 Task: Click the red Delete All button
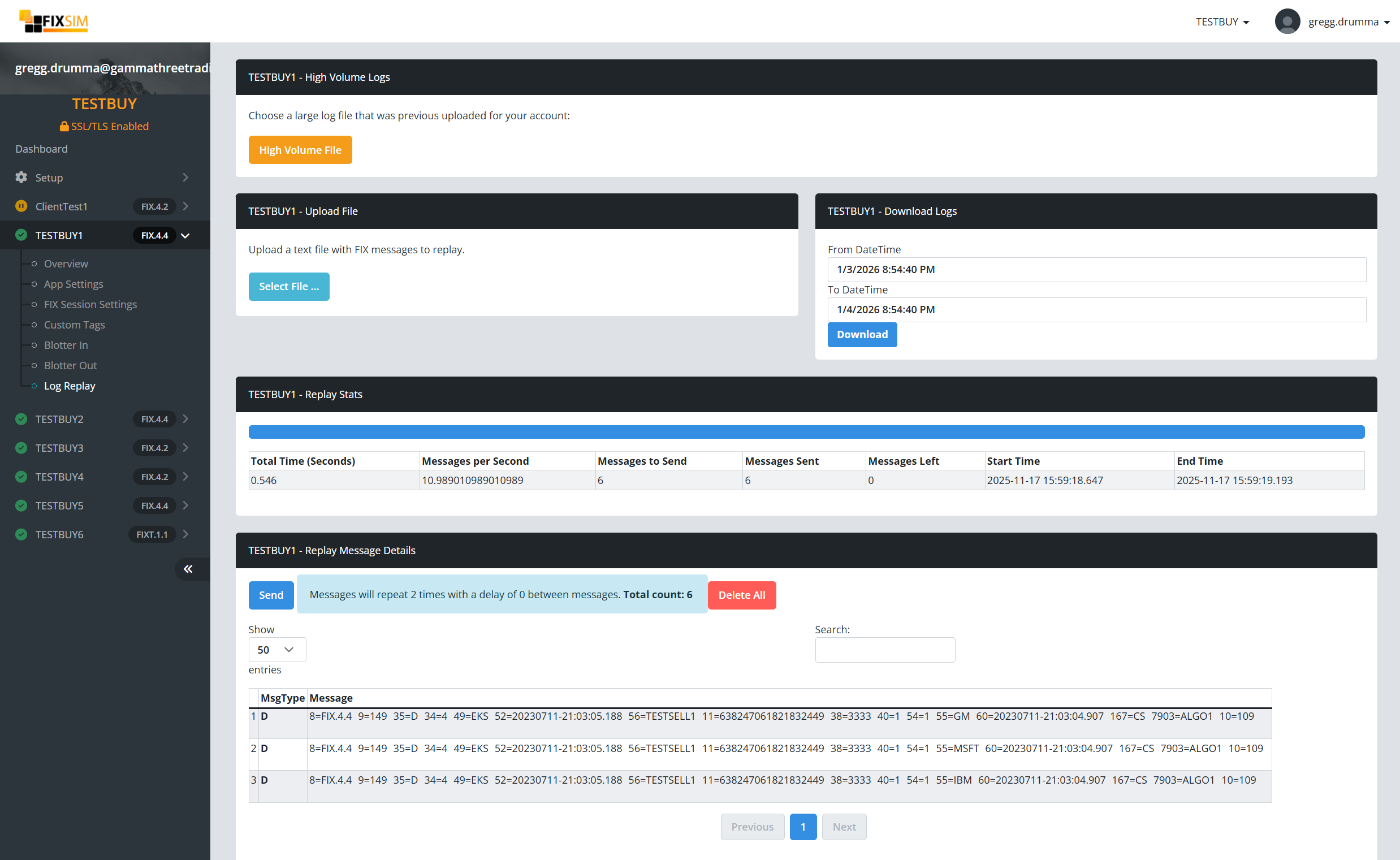[741, 595]
